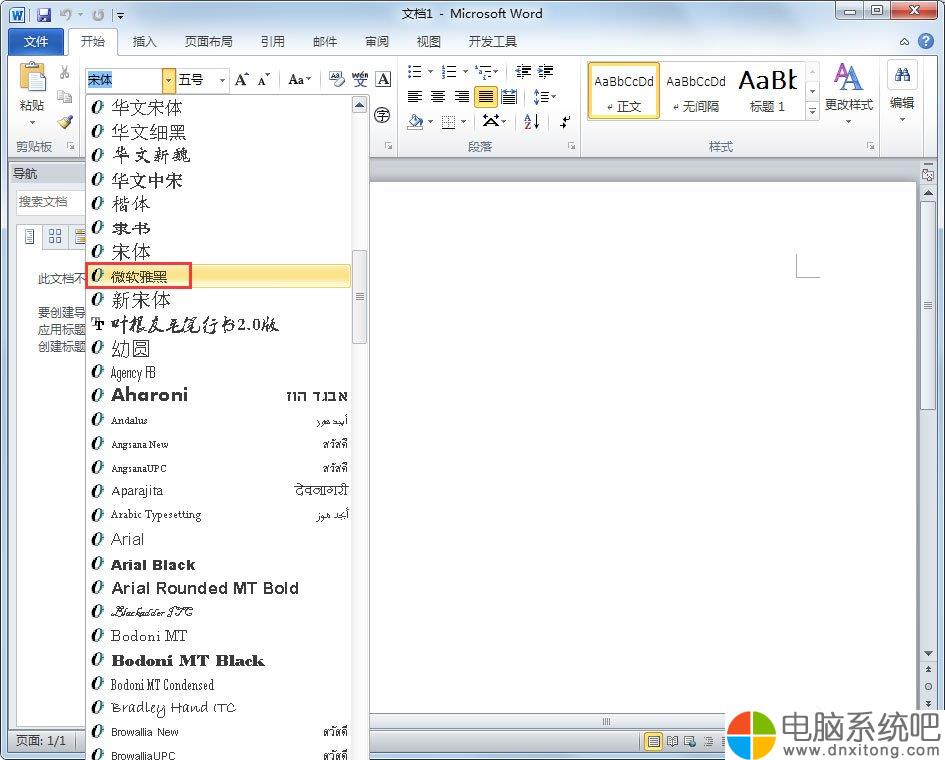Click the document vertical scrollbar thumb
The image size is (945, 760).
(928, 306)
